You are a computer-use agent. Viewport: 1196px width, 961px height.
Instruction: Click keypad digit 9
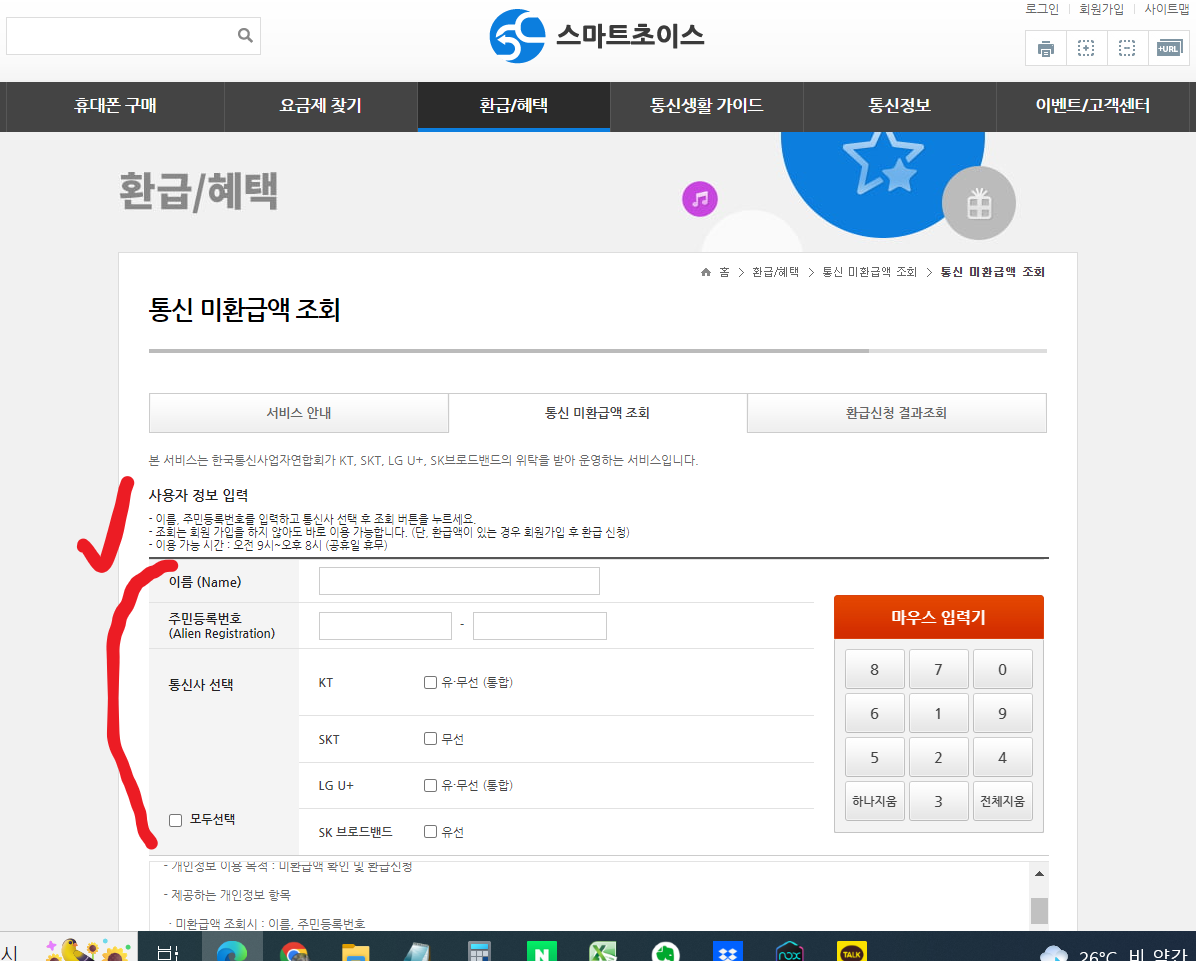pos(1002,713)
